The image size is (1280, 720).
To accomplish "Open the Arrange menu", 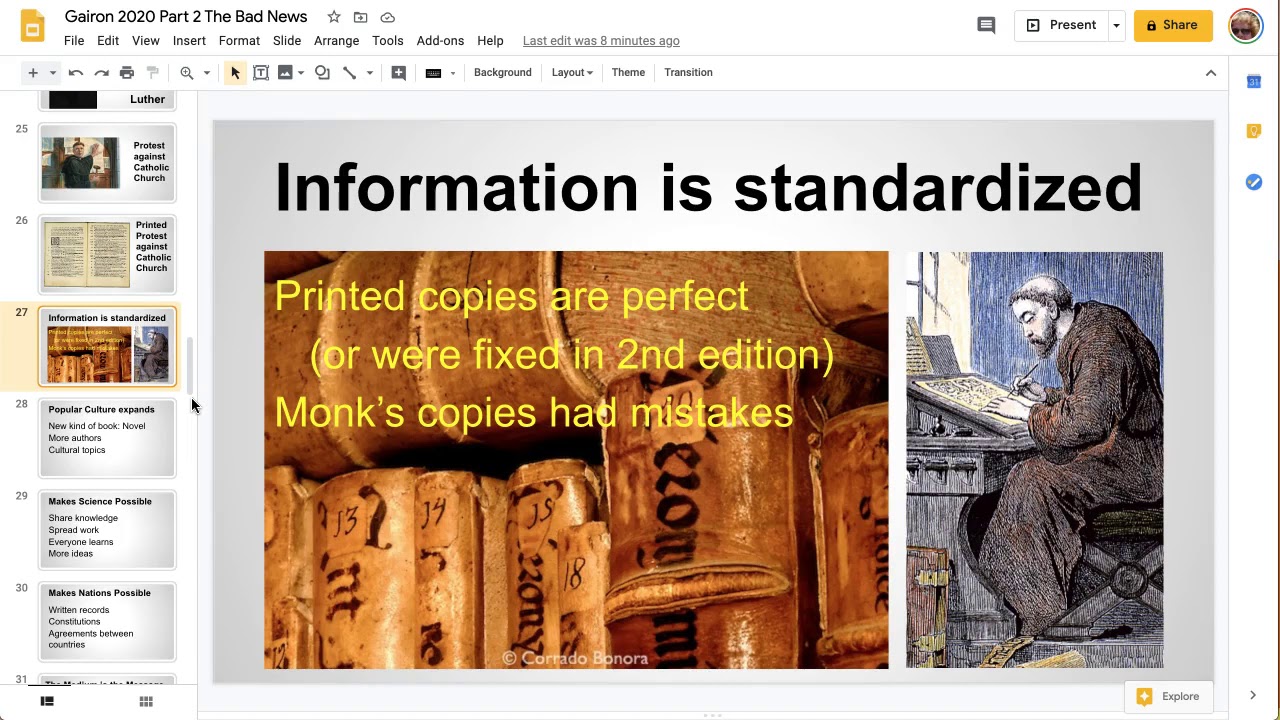I will (337, 40).
